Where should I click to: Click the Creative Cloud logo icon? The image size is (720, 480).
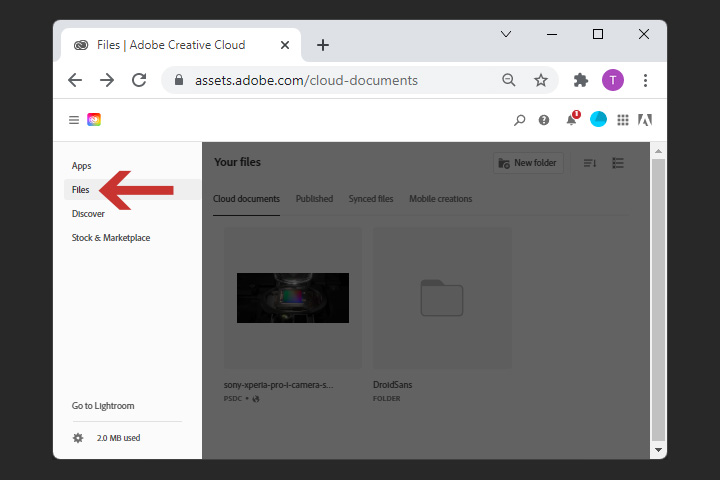point(94,120)
